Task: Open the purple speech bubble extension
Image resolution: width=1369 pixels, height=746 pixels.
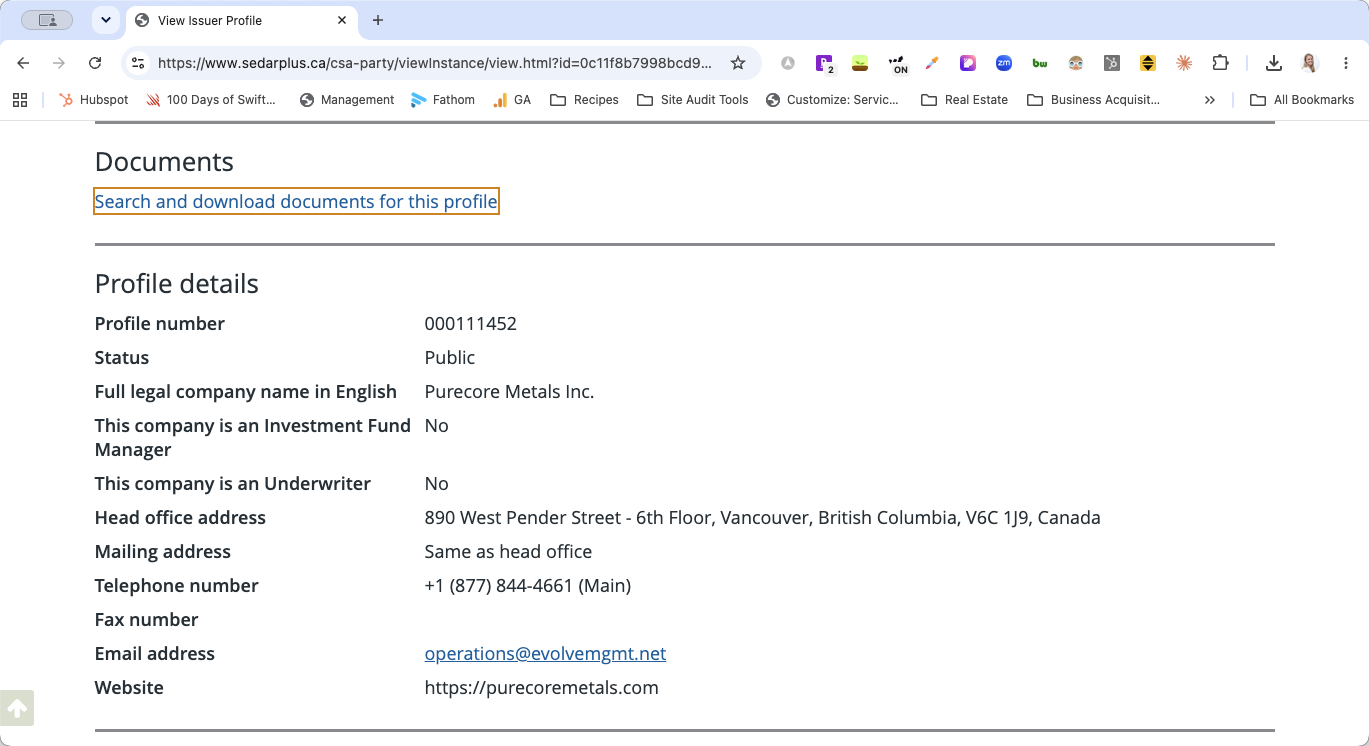Action: [968, 63]
